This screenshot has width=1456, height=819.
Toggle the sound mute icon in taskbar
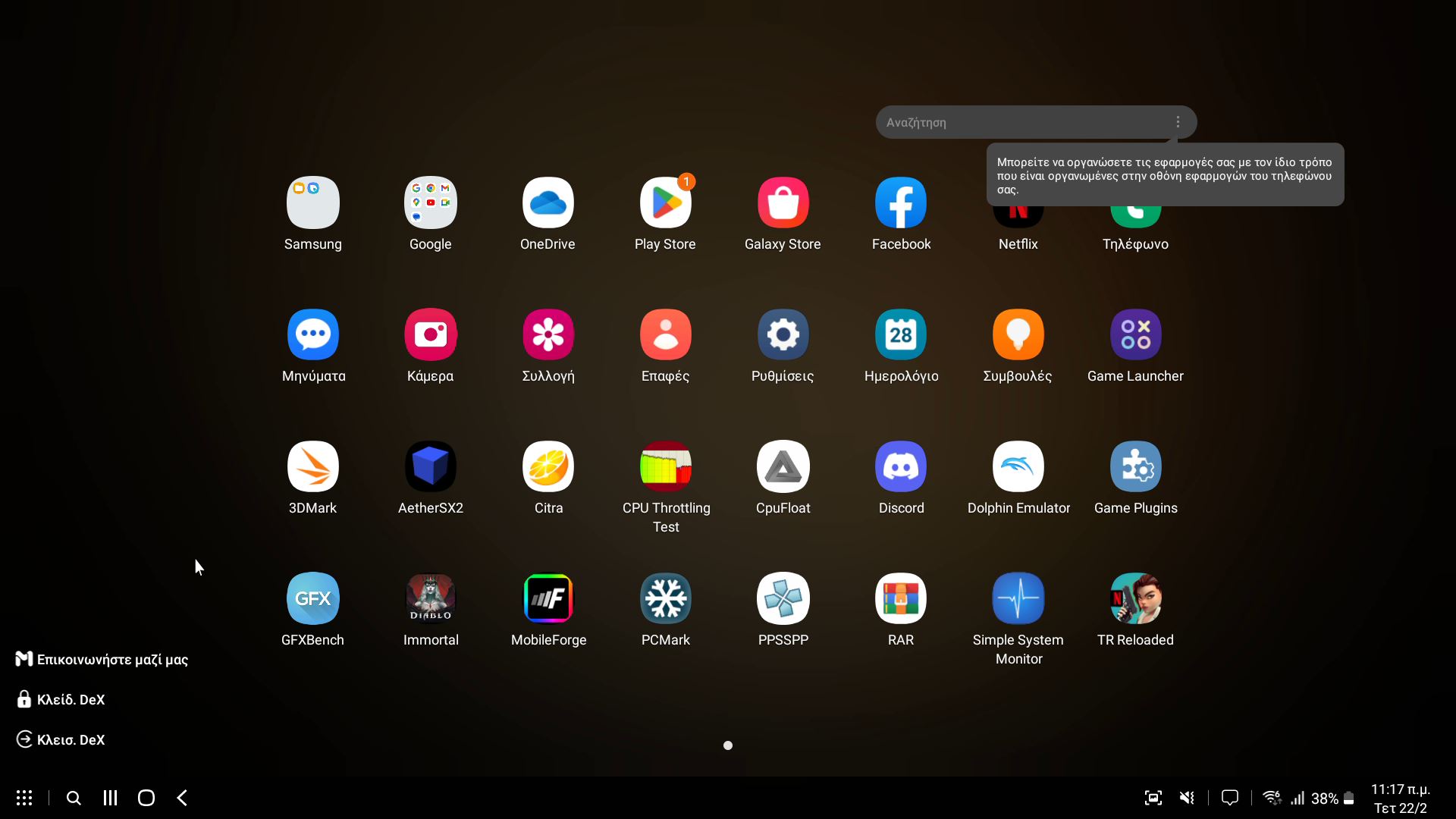tap(1187, 798)
